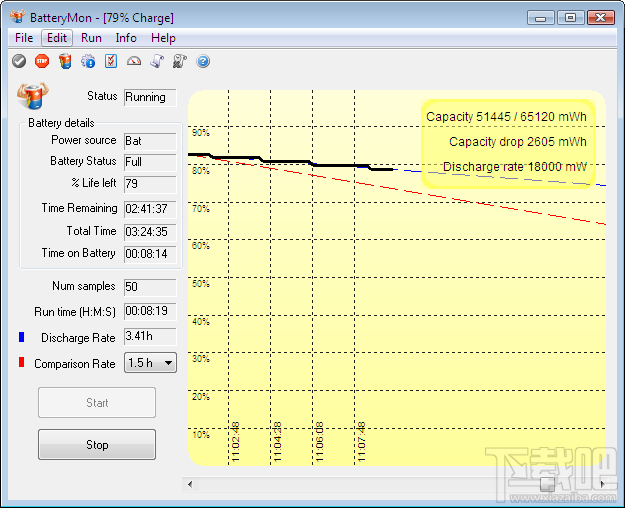Click the red STOP sign toolbar icon
Image resolution: width=625 pixels, height=508 pixels.
42,61
